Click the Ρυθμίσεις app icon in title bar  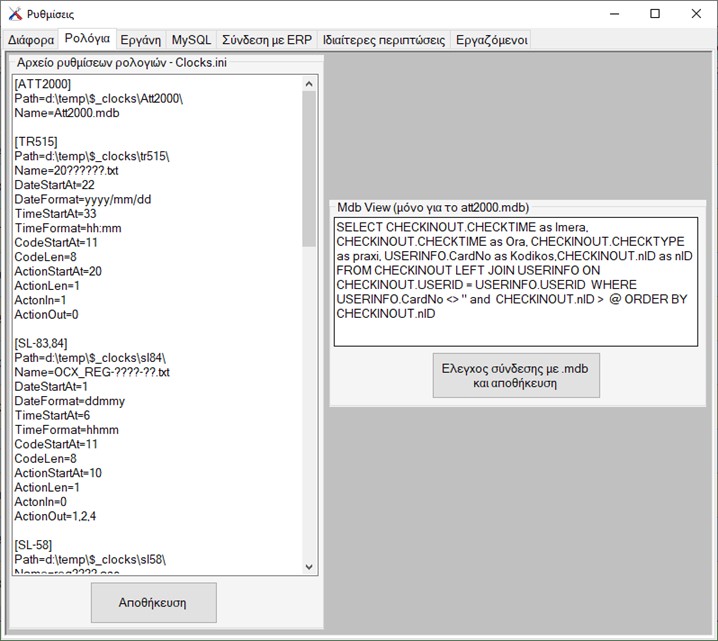click(x=14, y=14)
